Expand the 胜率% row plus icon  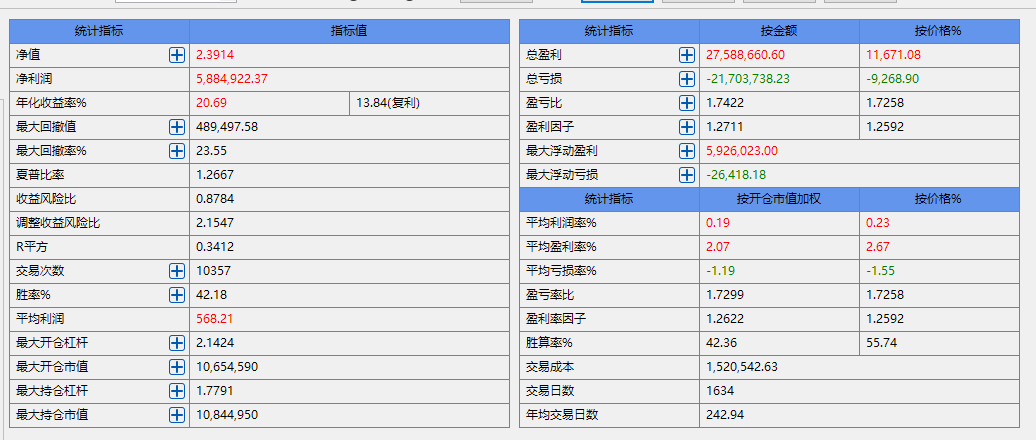click(177, 295)
